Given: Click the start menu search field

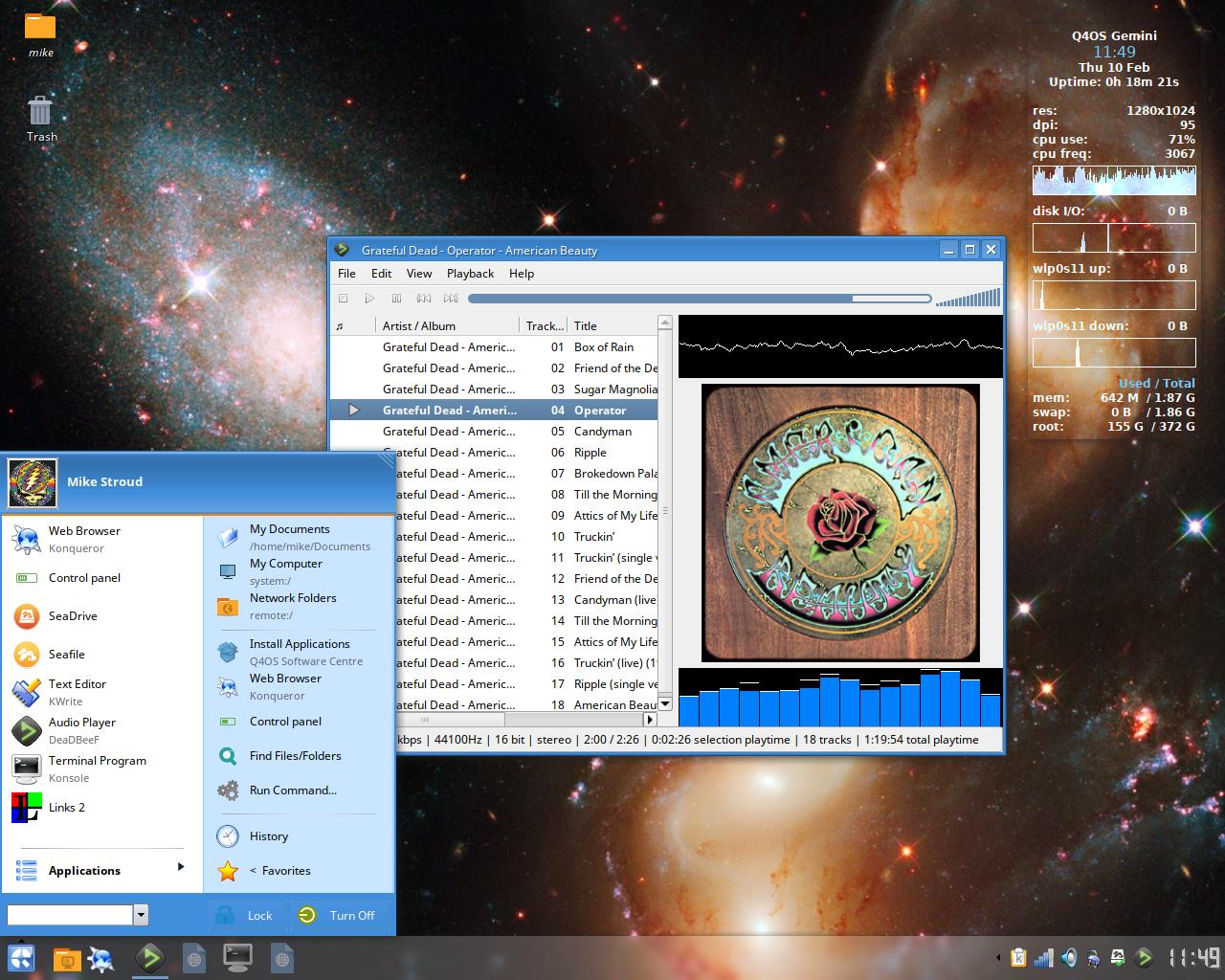Looking at the screenshot, I should (70, 915).
